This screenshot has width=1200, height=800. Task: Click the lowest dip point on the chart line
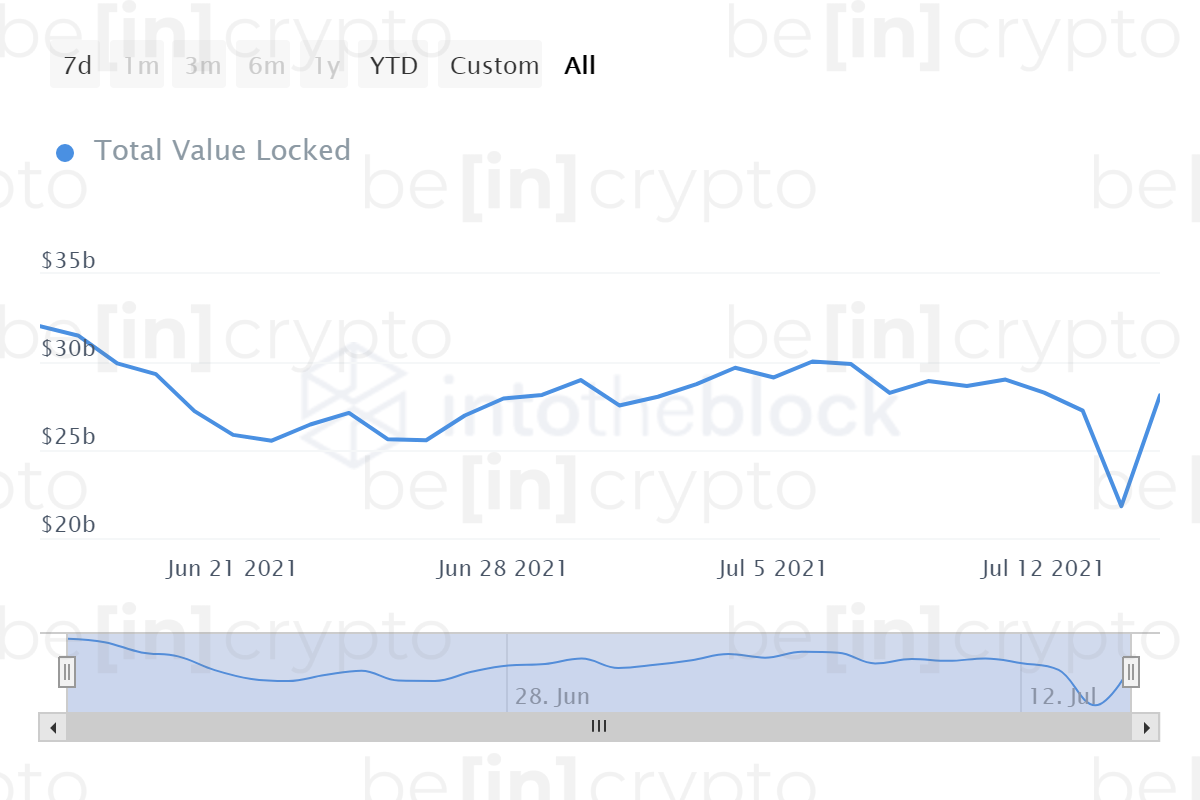pos(1121,507)
